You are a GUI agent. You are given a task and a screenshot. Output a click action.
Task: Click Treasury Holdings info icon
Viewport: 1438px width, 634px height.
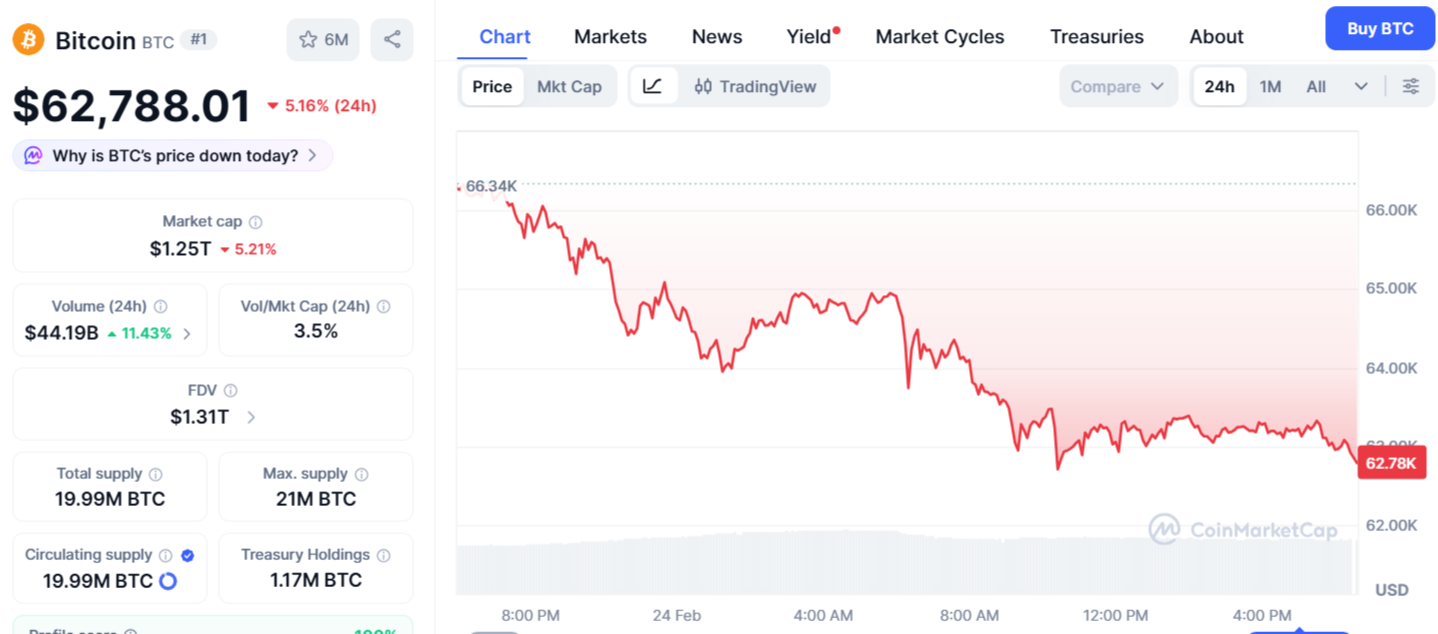383,555
